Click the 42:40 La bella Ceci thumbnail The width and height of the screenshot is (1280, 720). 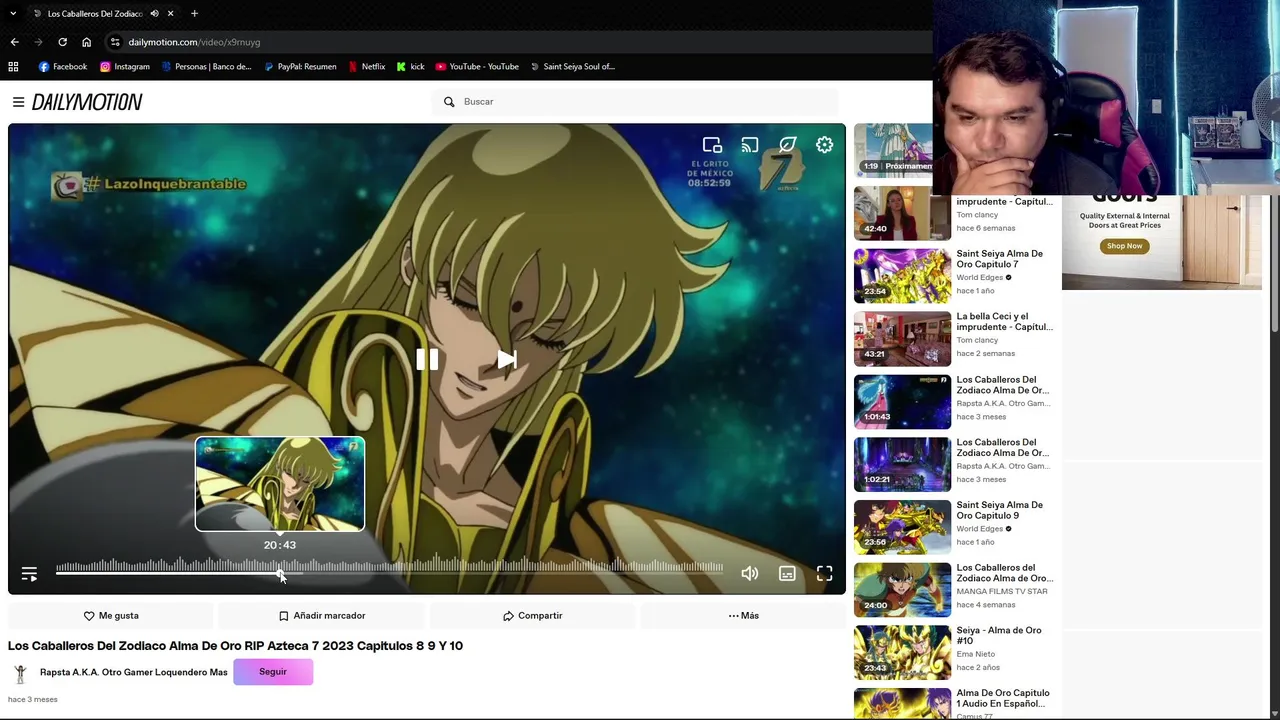click(x=902, y=213)
